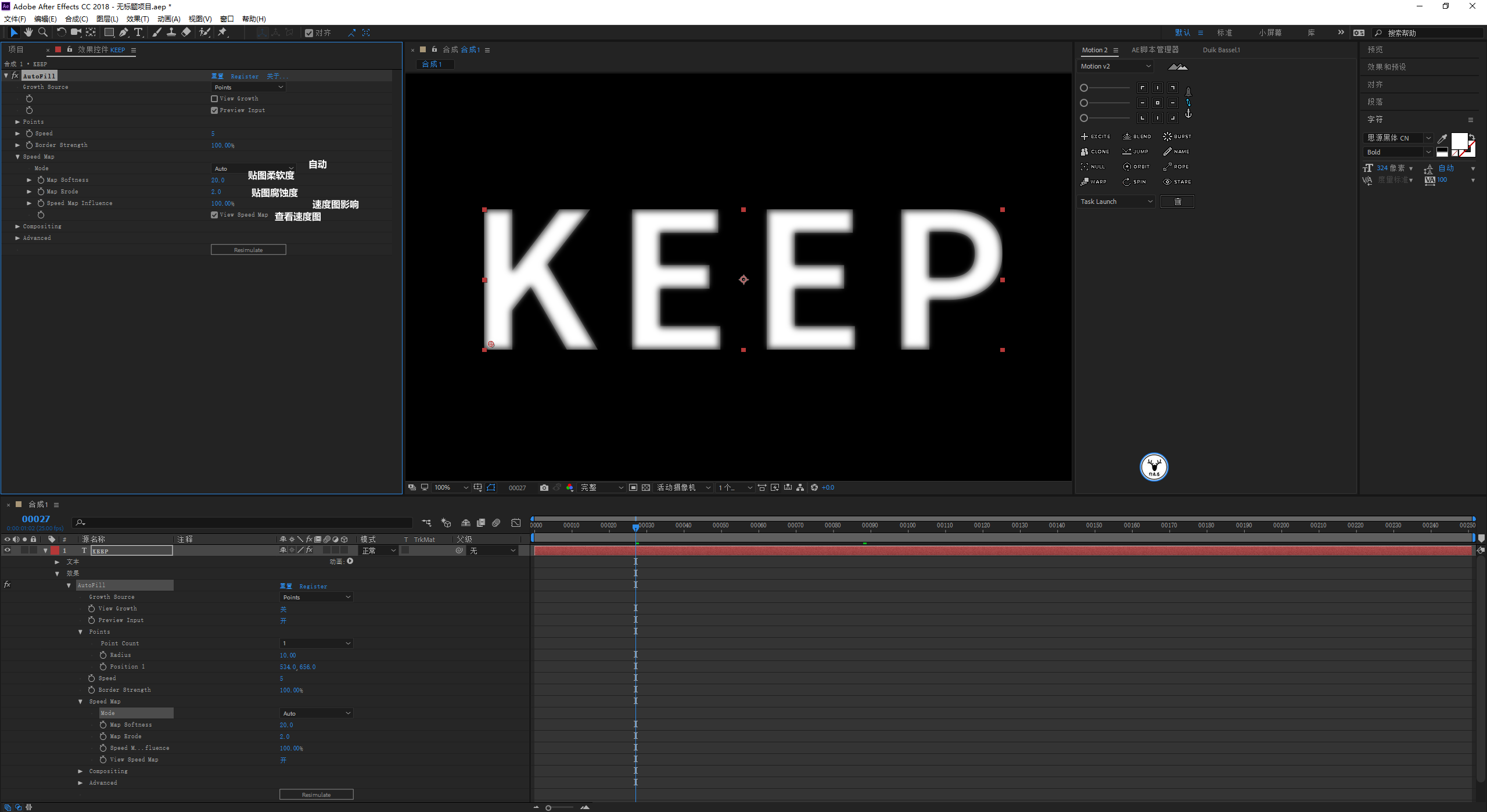1487x812 pixels.
Task: Expand the Advanced group in effect controls
Action: click(17, 238)
